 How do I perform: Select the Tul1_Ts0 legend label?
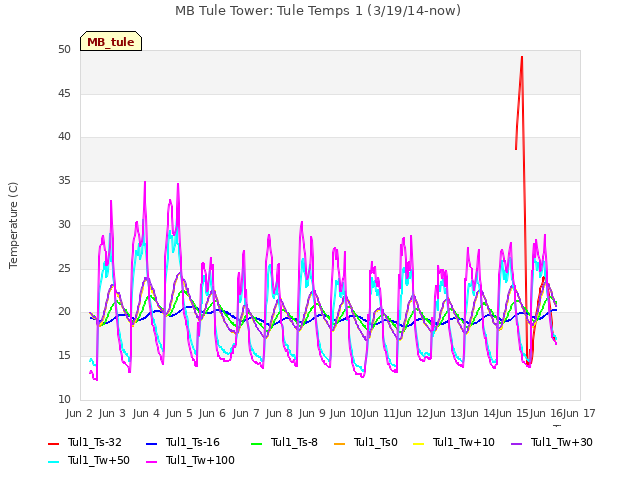point(376,442)
